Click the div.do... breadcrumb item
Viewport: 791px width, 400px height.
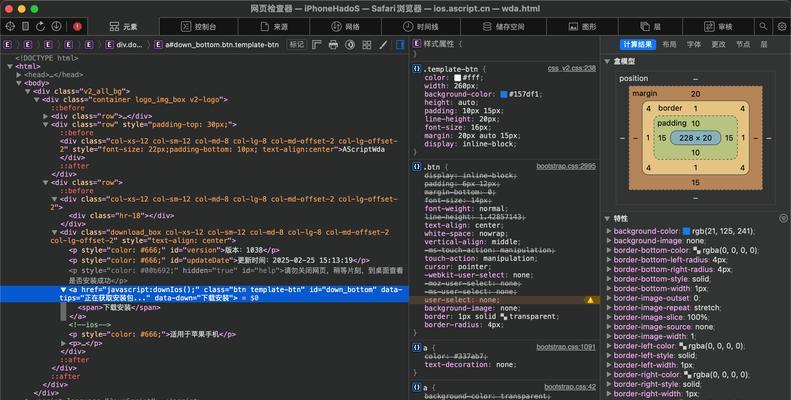[124, 44]
